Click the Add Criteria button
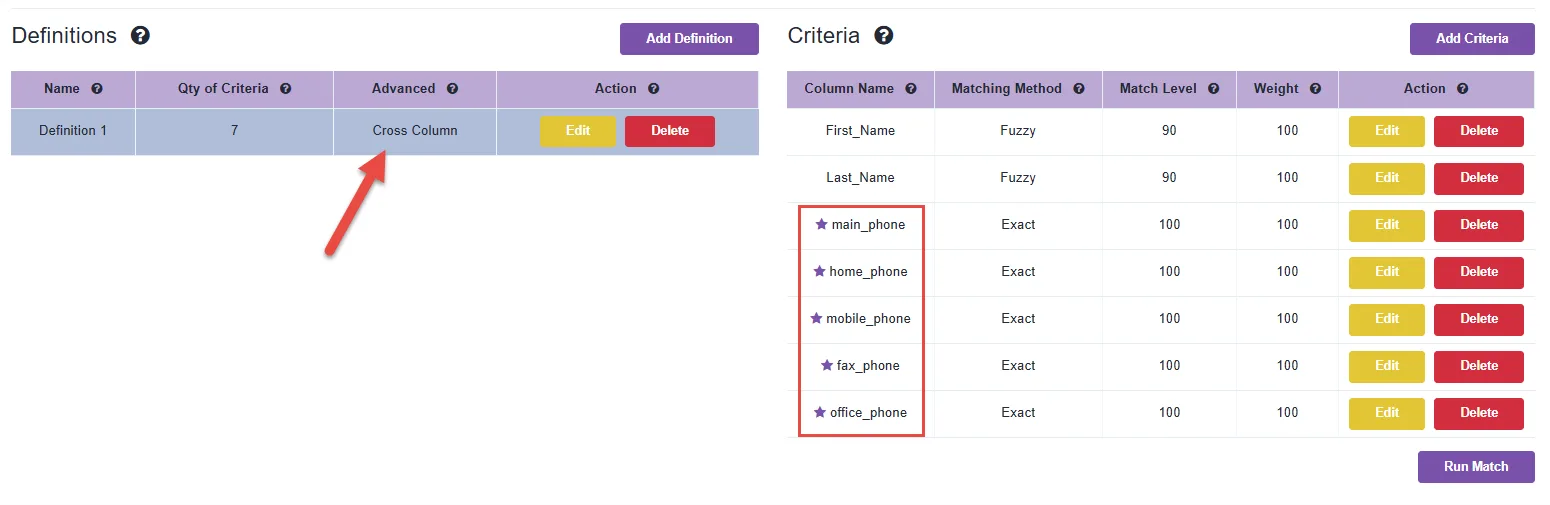This screenshot has width=1550, height=505. coord(1472,39)
